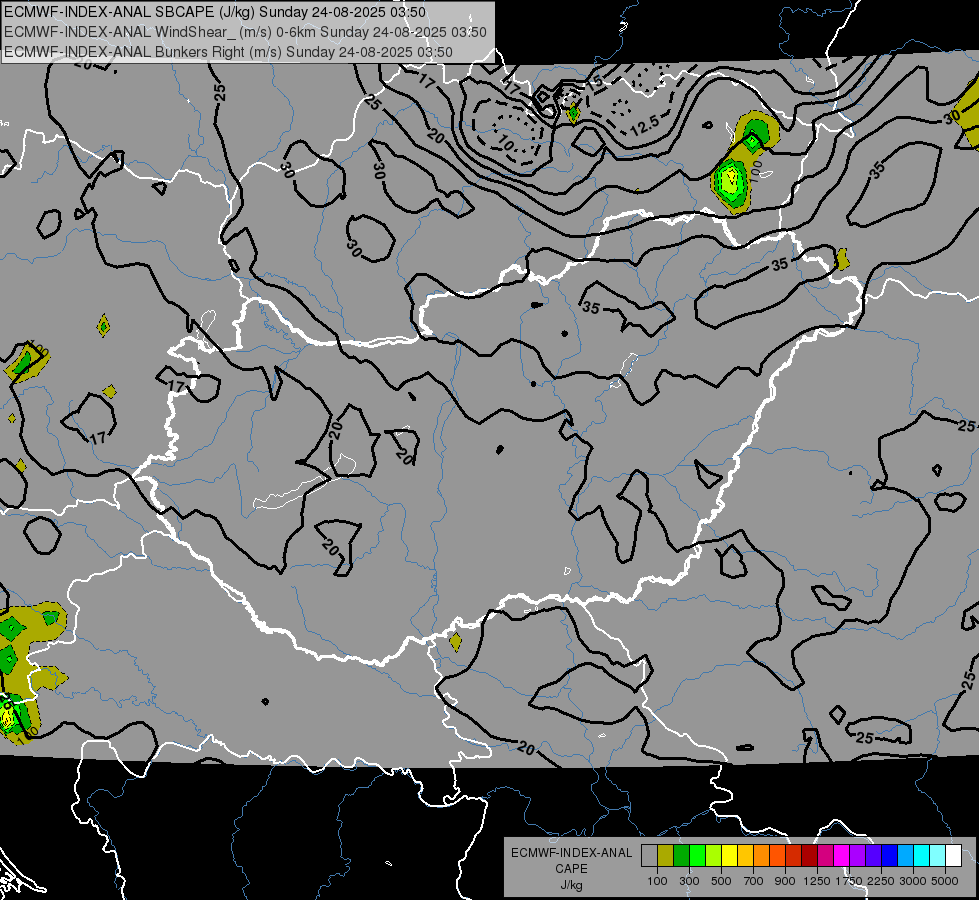This screenshot has width=979, height=900.
Task: Click the legend word CAPE
Action: [x=572, y=868]
